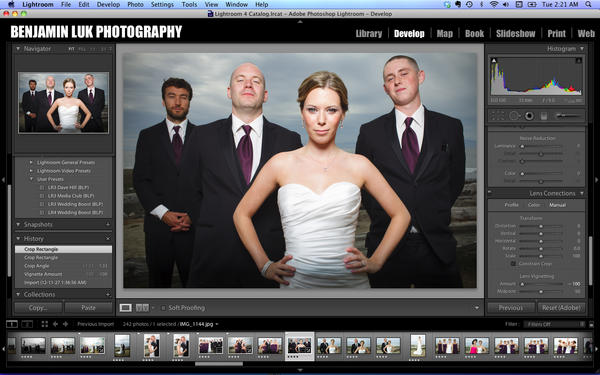Select Vignette Amount history step
Viewport: 600px width, 375px height.
[x=64, y=274]
